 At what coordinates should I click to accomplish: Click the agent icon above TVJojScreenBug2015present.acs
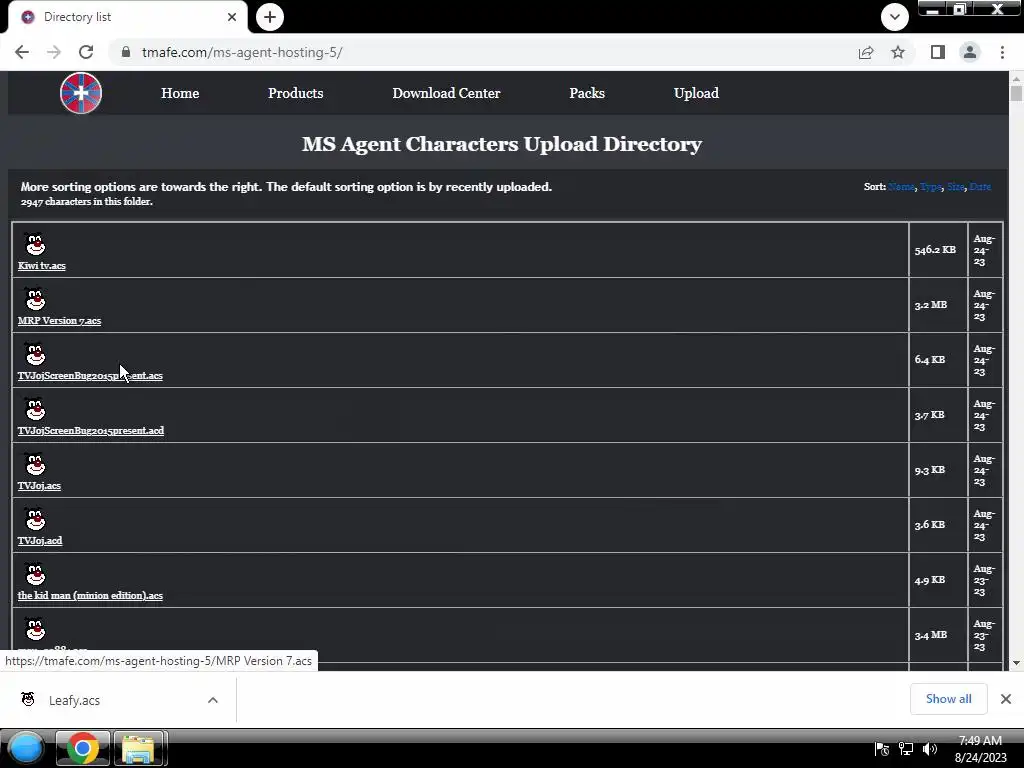(x=35, y=353)
